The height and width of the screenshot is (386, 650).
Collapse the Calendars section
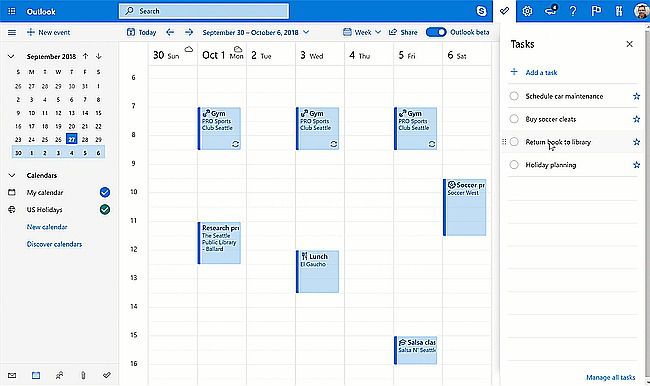(12, 175)
